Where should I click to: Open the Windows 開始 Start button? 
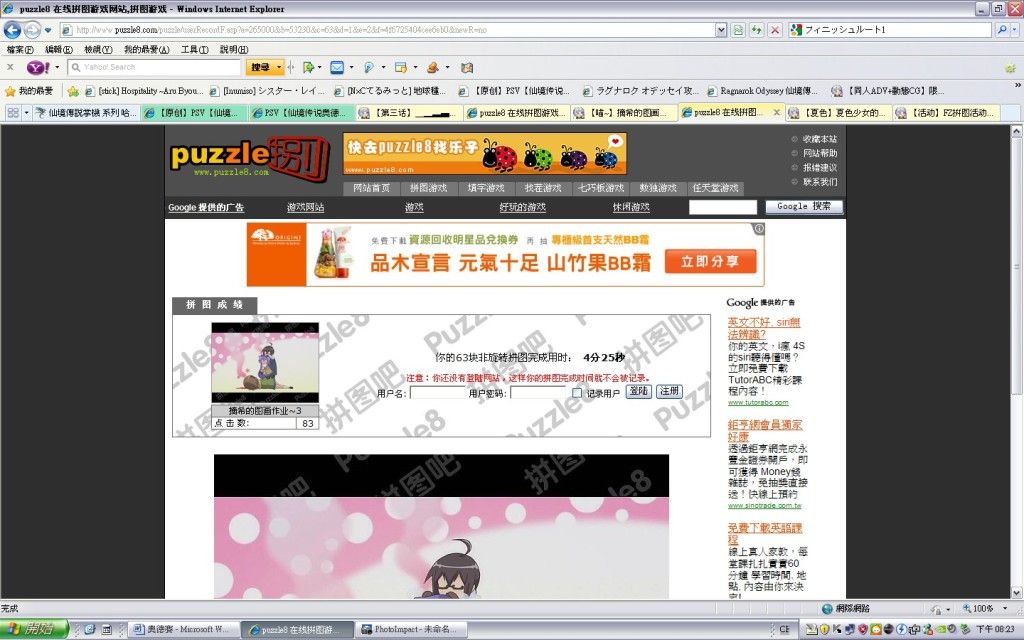tap(34, 629)
